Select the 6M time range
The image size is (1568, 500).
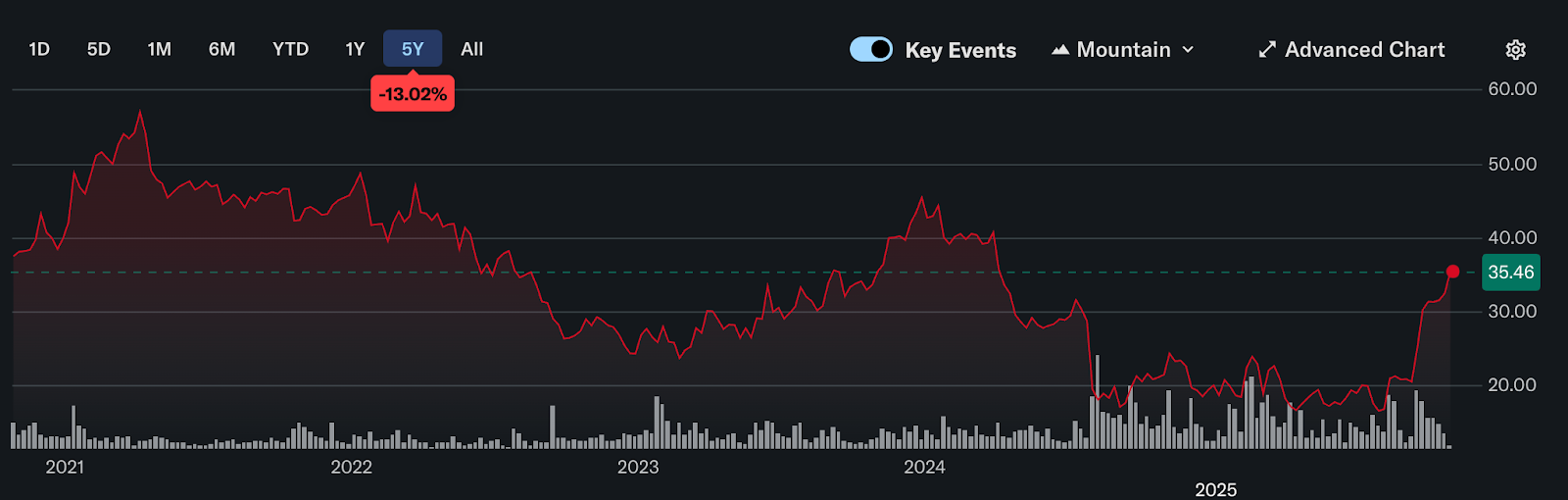[x=221, y=49]
